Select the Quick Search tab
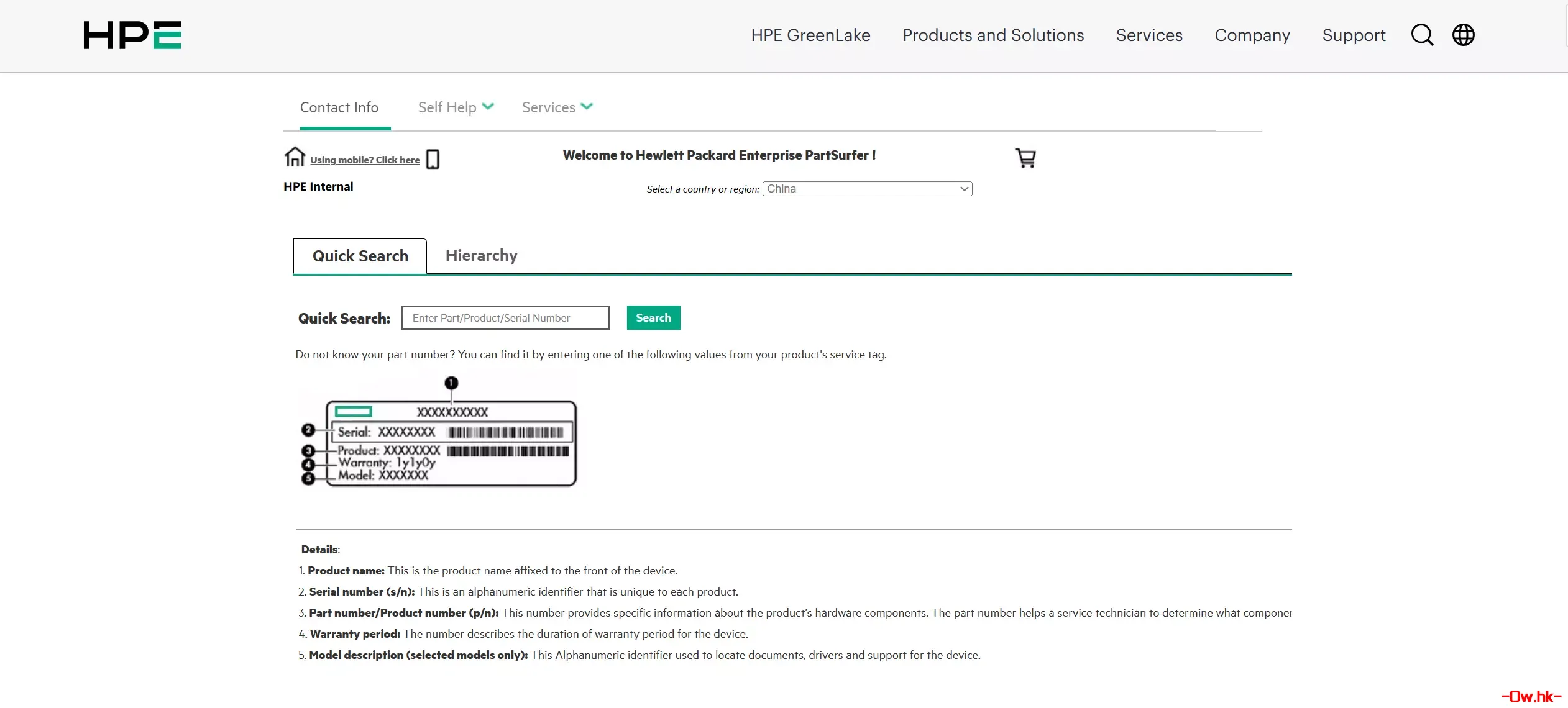 click(360, 256)
